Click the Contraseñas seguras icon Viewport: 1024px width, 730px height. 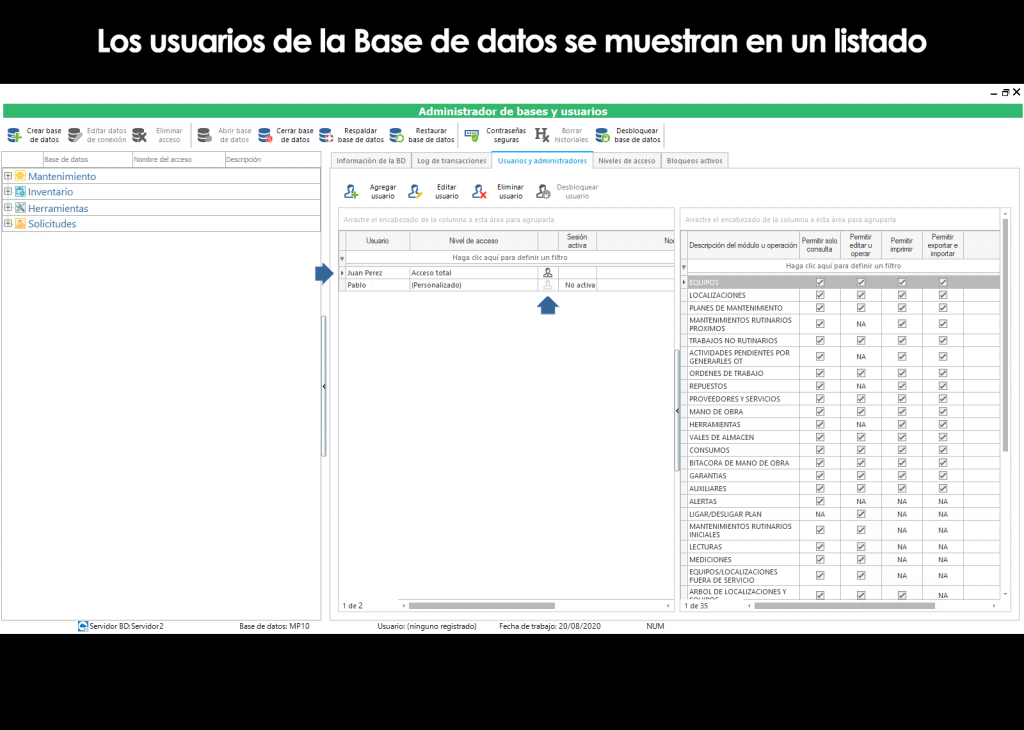(470, 135)
